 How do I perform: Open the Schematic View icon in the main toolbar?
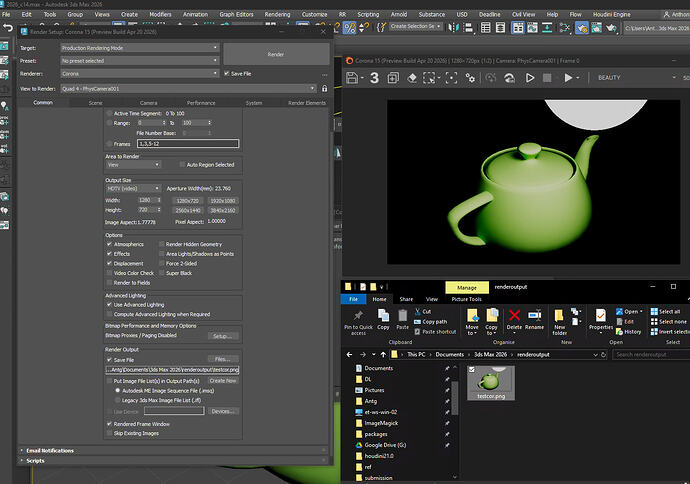click(564, 28)
